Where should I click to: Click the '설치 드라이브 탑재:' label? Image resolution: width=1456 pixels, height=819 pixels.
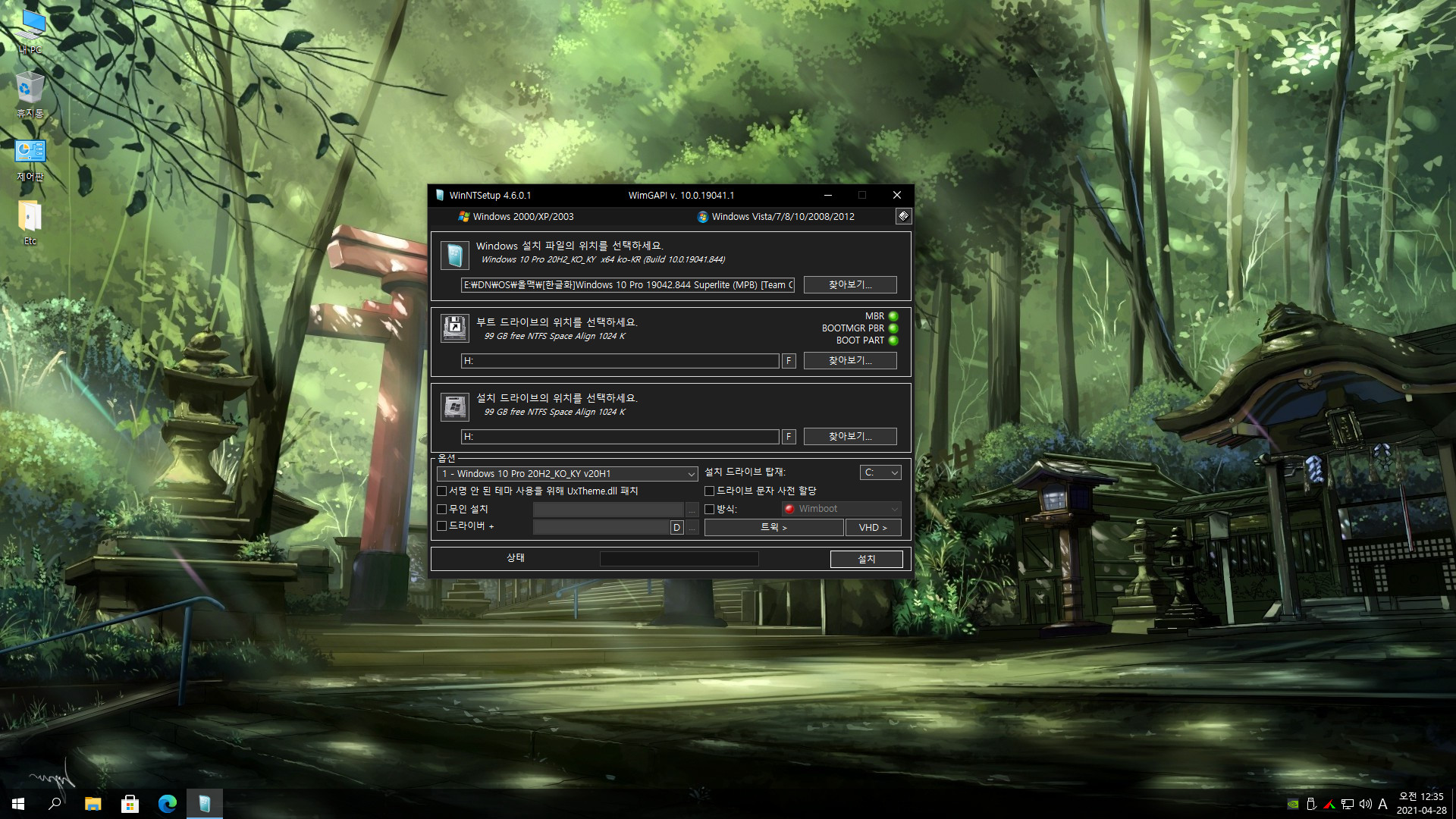point(745,472)
